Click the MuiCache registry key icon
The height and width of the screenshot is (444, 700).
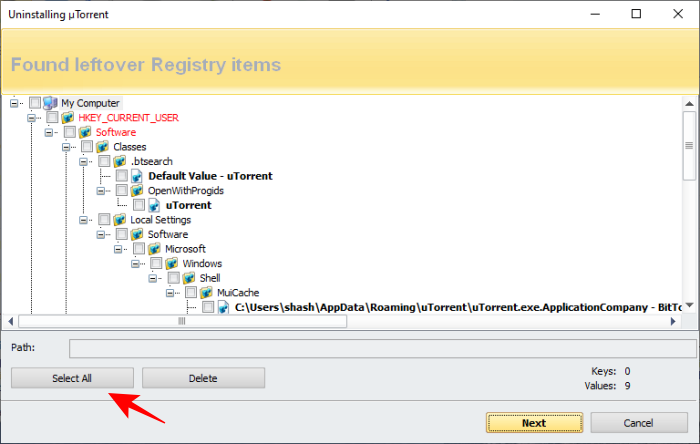[x=207, y=293]
